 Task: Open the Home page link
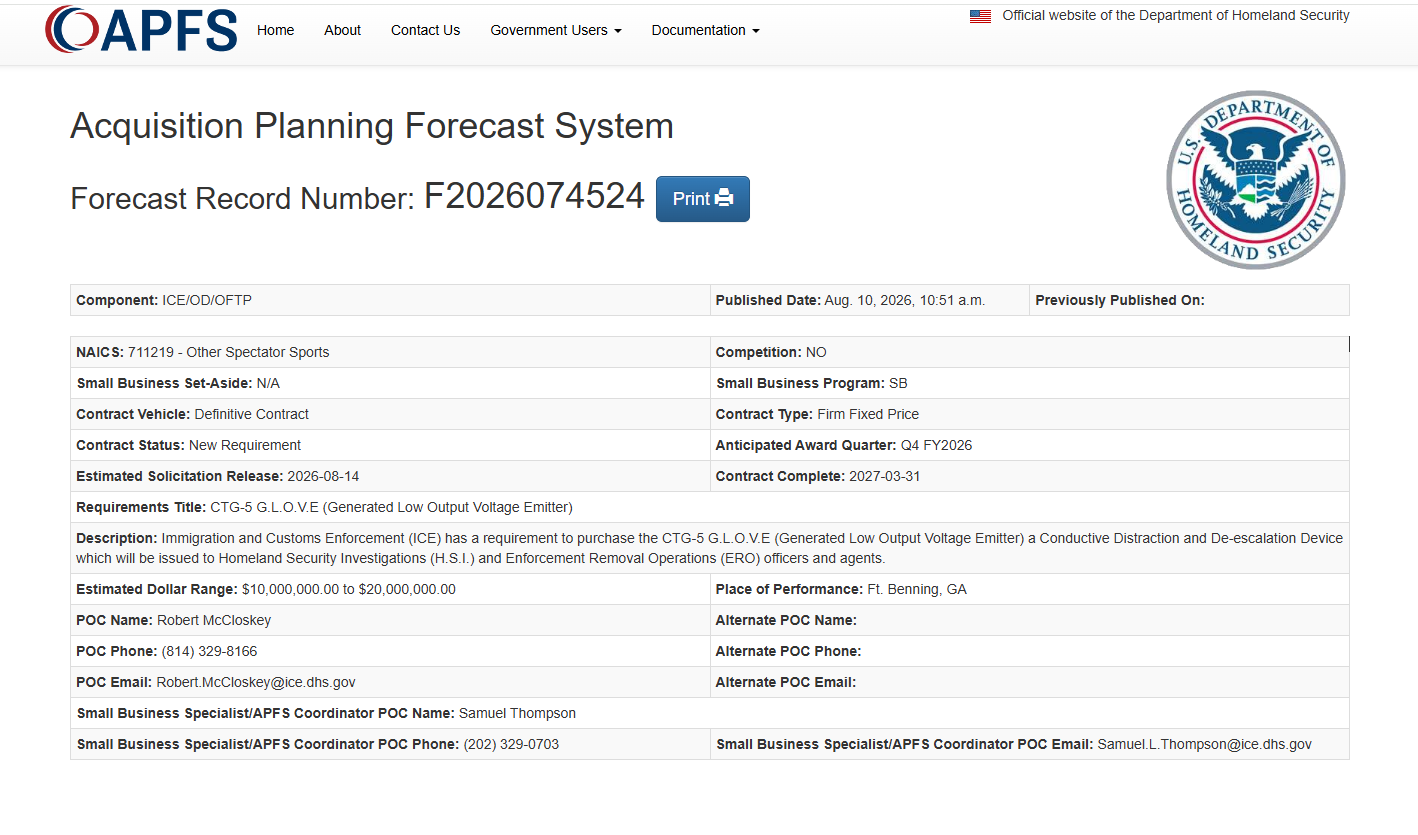click(276, 30)
